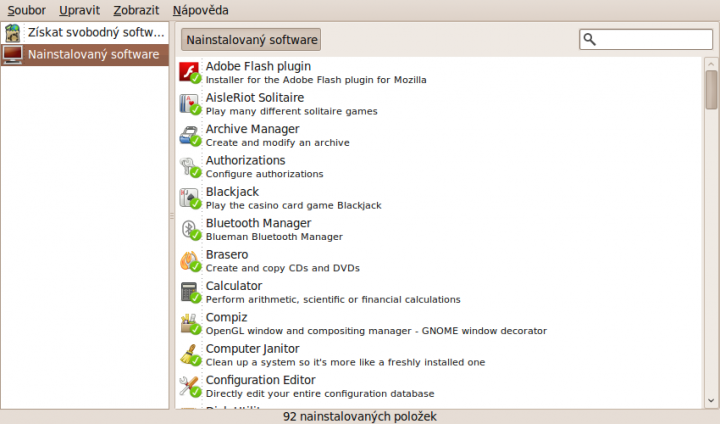This screenshot has height=424, width=720.
Task: Click the Calculator icon
Action: [190, 292]
